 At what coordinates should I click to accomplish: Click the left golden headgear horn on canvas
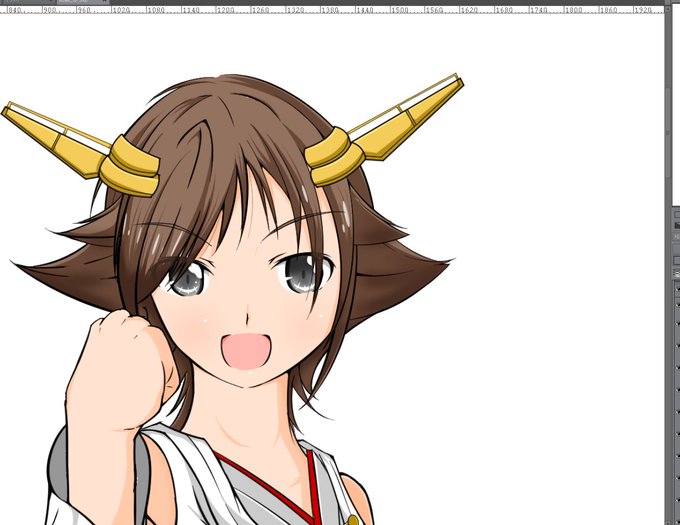pos(81,149)
